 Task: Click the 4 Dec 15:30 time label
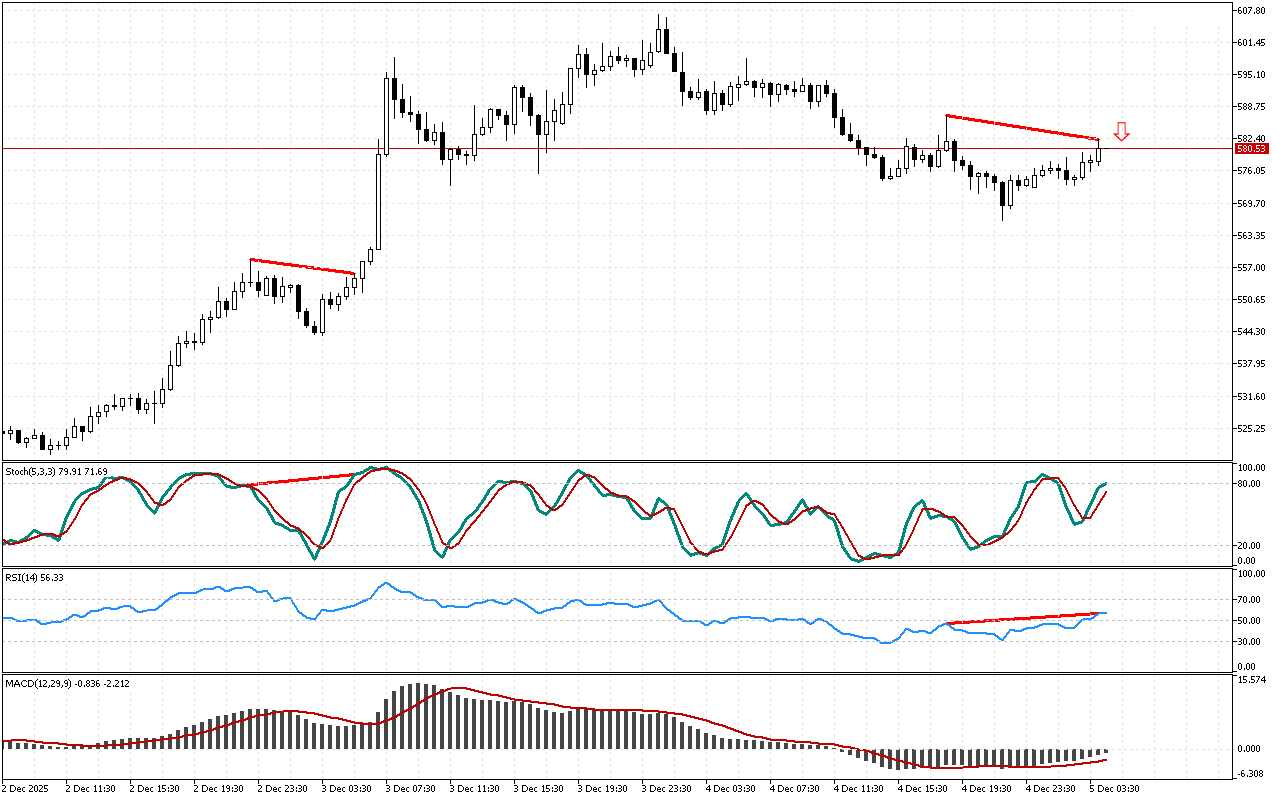tap(922, 788)
